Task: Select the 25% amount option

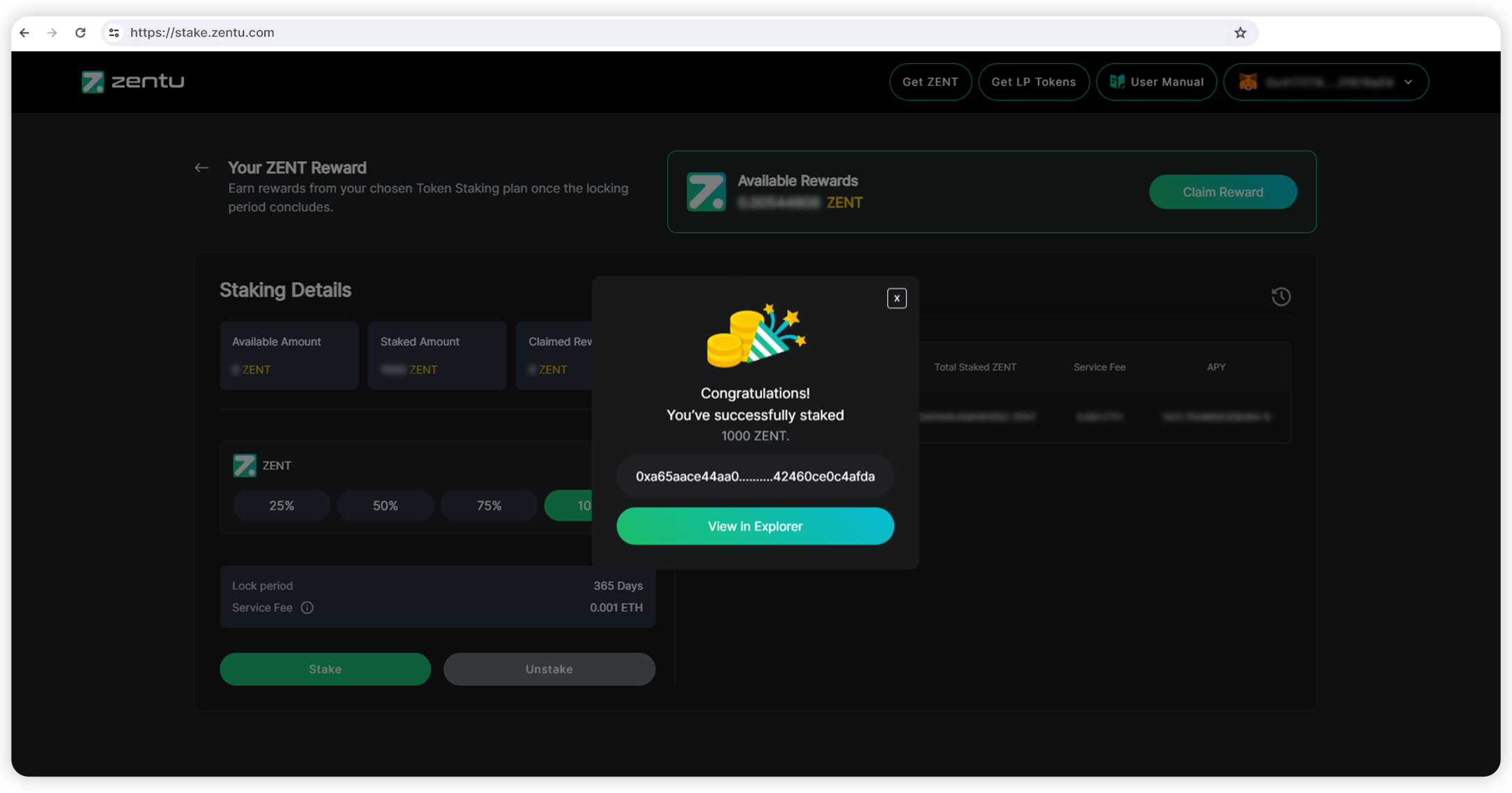Action: coord(281,506)
